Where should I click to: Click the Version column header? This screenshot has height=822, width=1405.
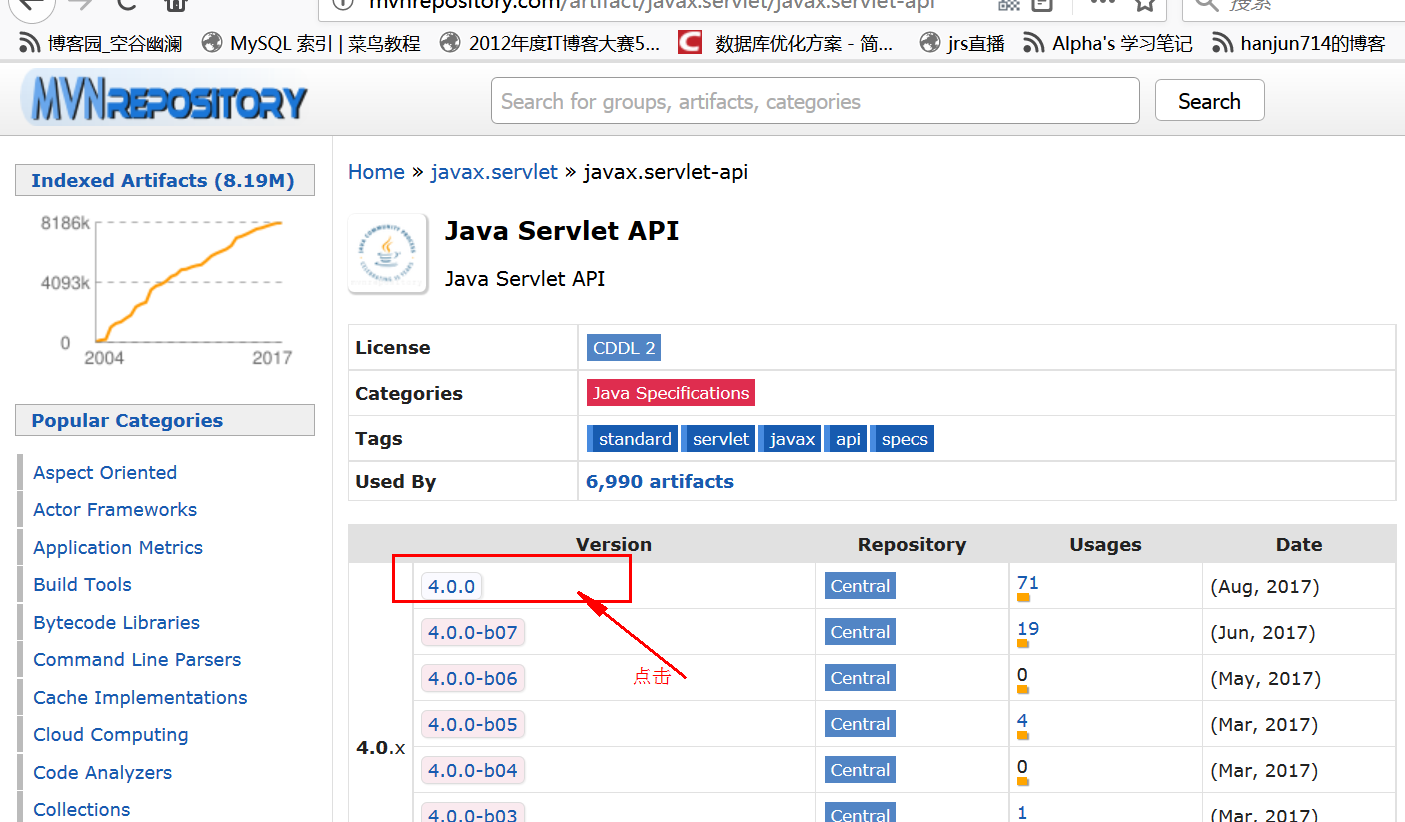click(614, 545)
